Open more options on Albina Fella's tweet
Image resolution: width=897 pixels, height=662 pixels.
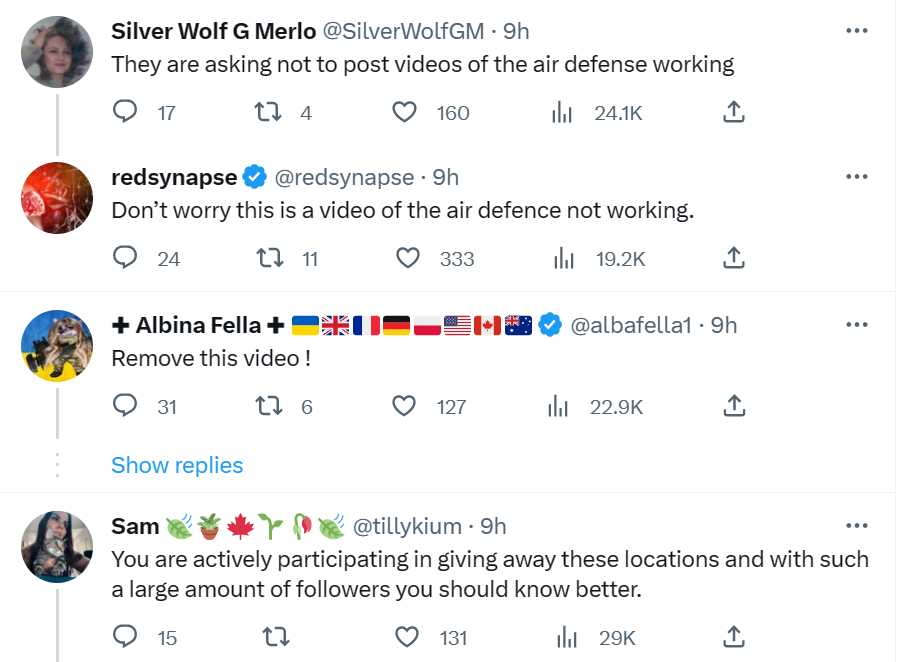pyautogui.click(x=856, y=324)
